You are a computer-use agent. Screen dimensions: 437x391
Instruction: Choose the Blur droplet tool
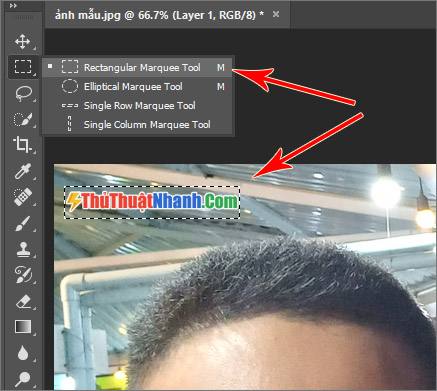pos(23,353)
